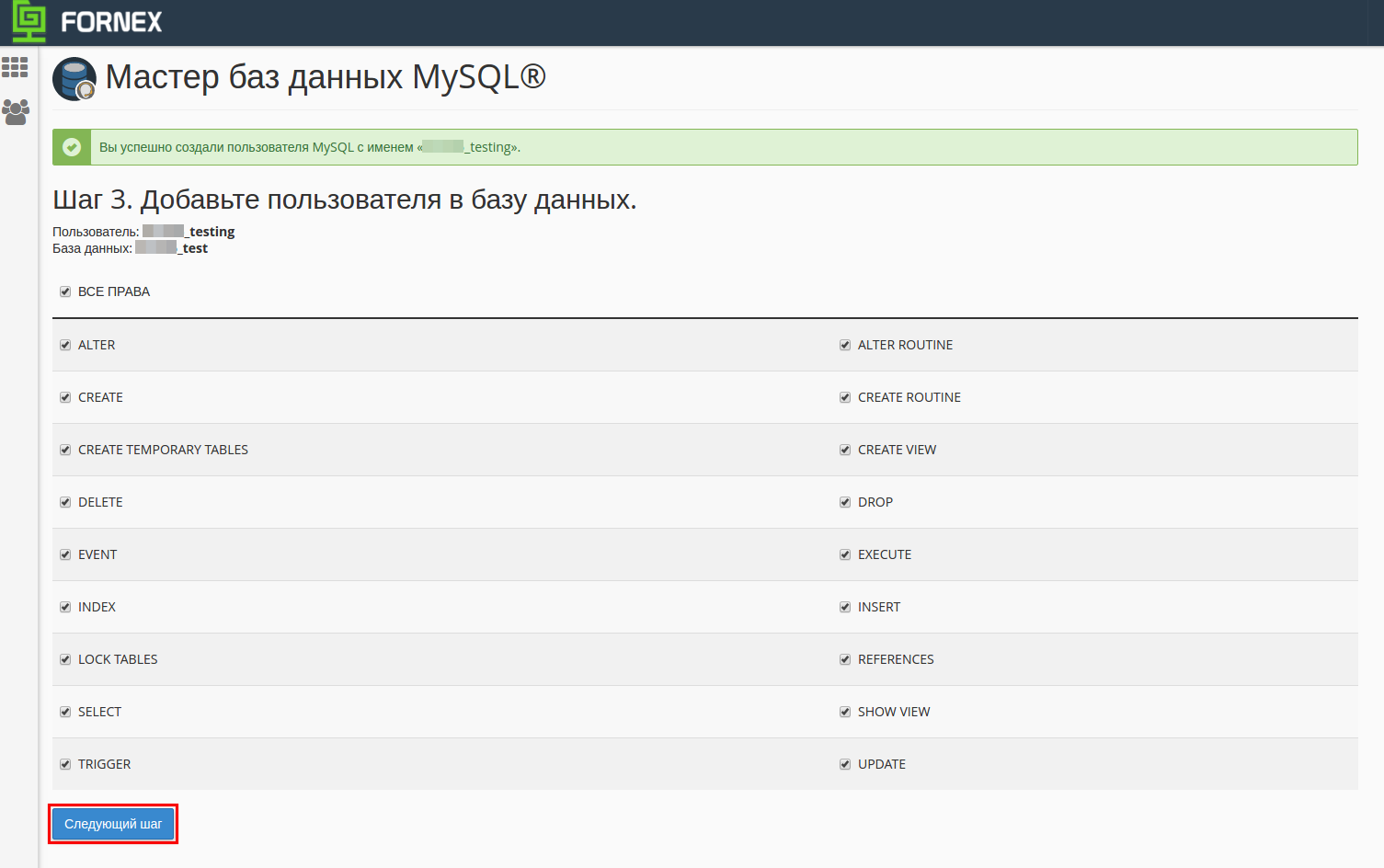Screen dimensions: 1384x868
Task: Click the Мастер баз данных MySQL heading
Action: tap(326, 77)
